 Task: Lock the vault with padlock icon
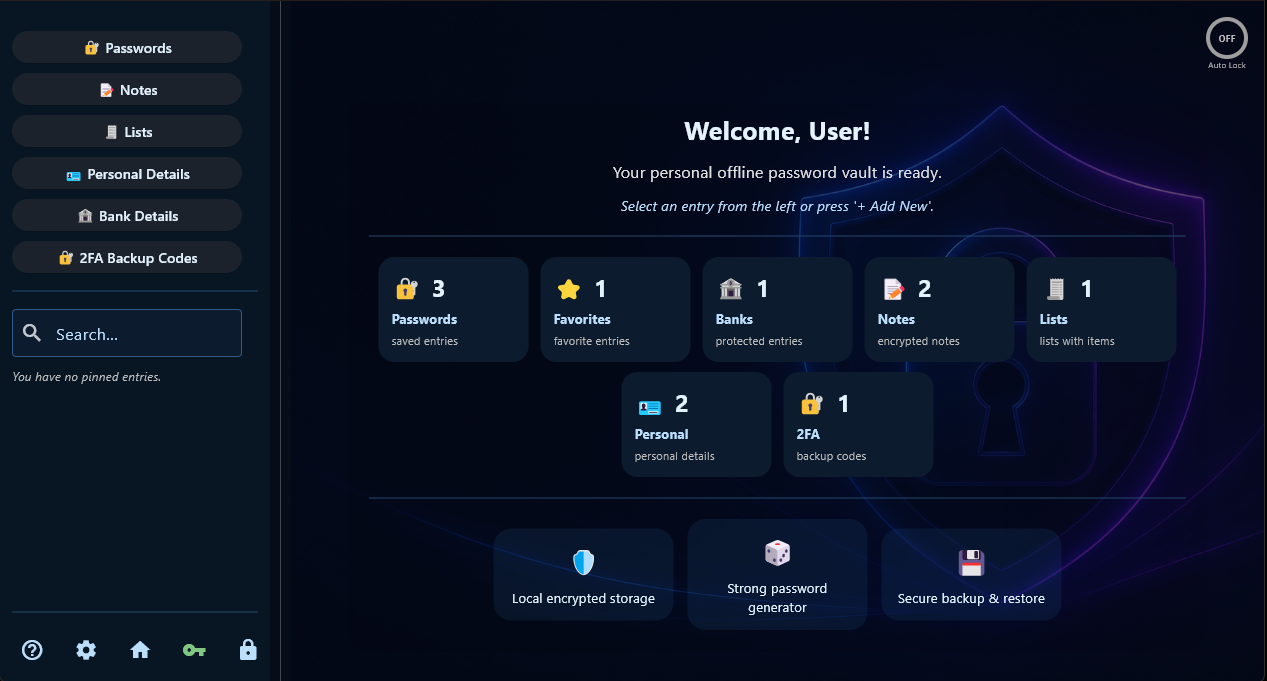coord(248,650)
